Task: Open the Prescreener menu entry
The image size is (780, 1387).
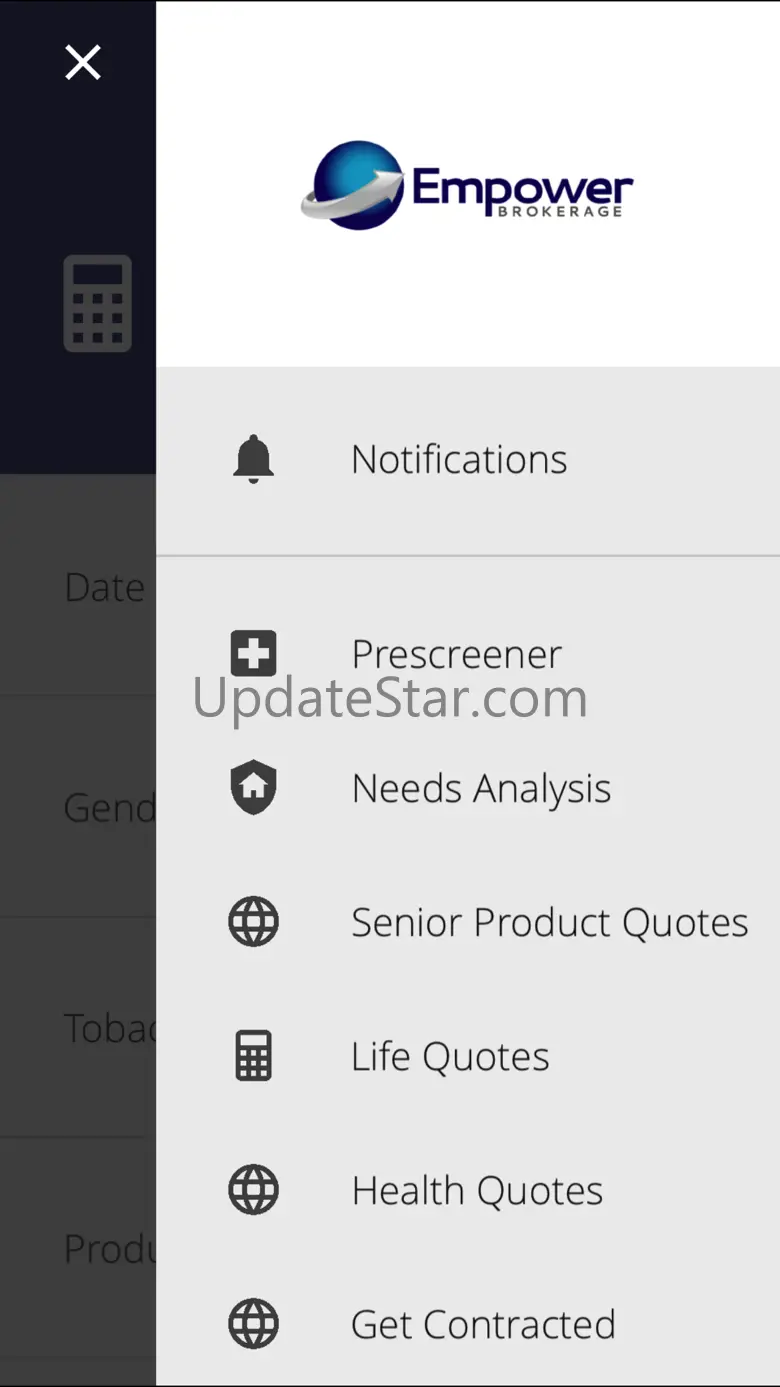Action: click(x=456, y=655)
